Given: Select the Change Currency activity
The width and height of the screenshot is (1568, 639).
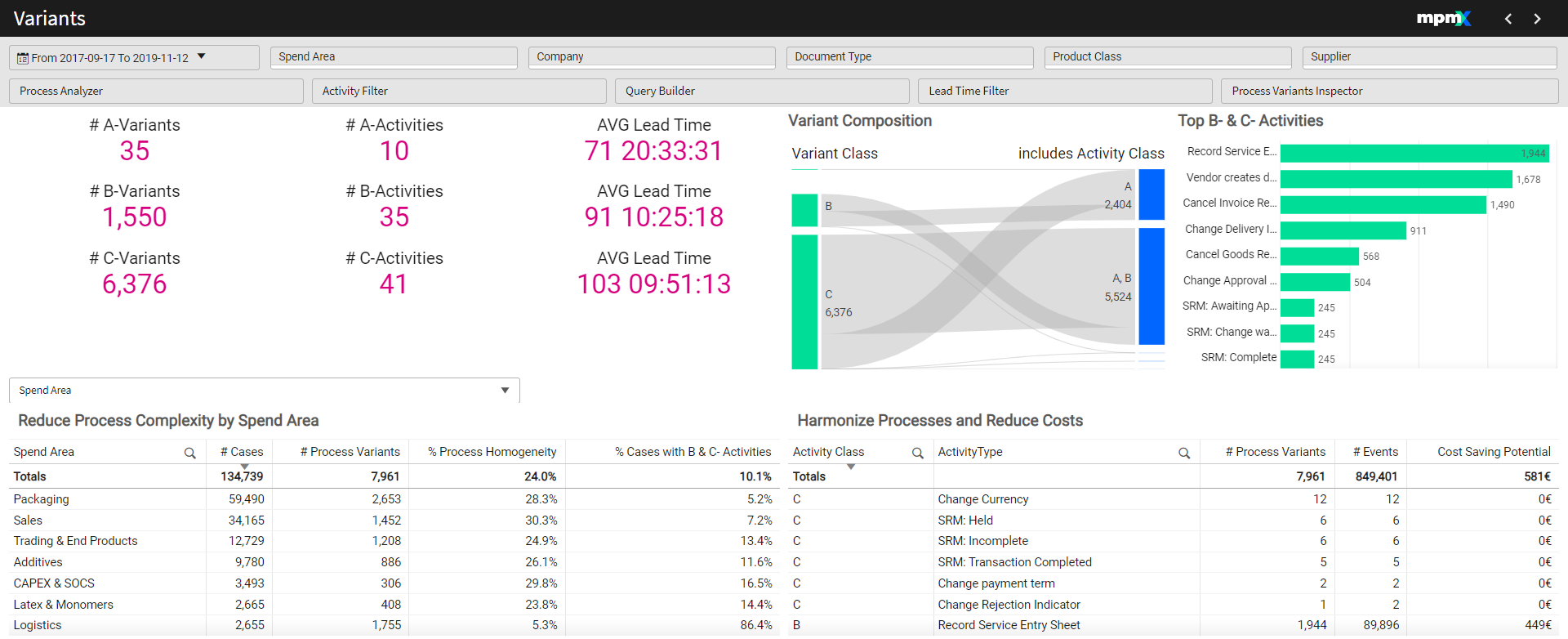Looking at the screenshot, I should point(983,499).
